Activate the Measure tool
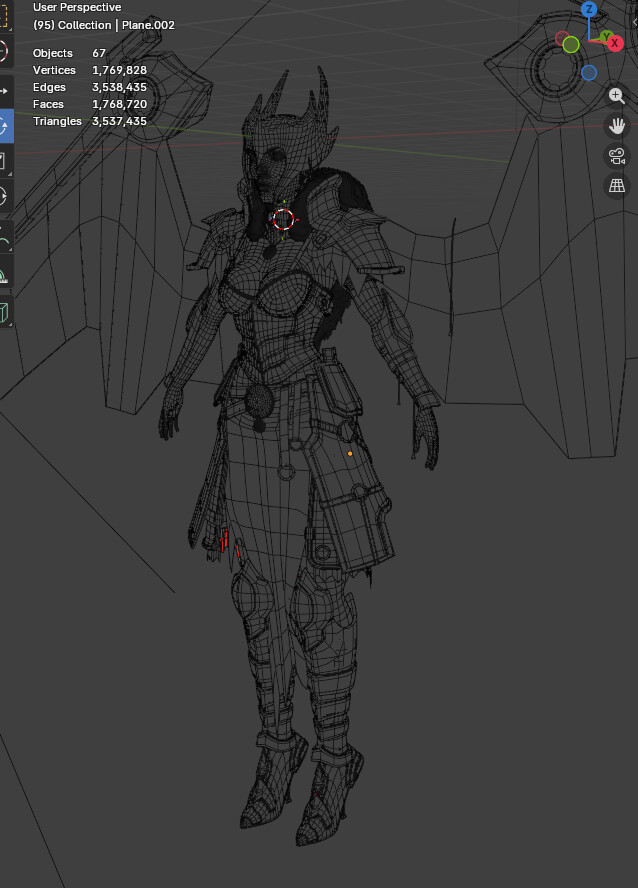638x888 pixels. pos(5,275)
